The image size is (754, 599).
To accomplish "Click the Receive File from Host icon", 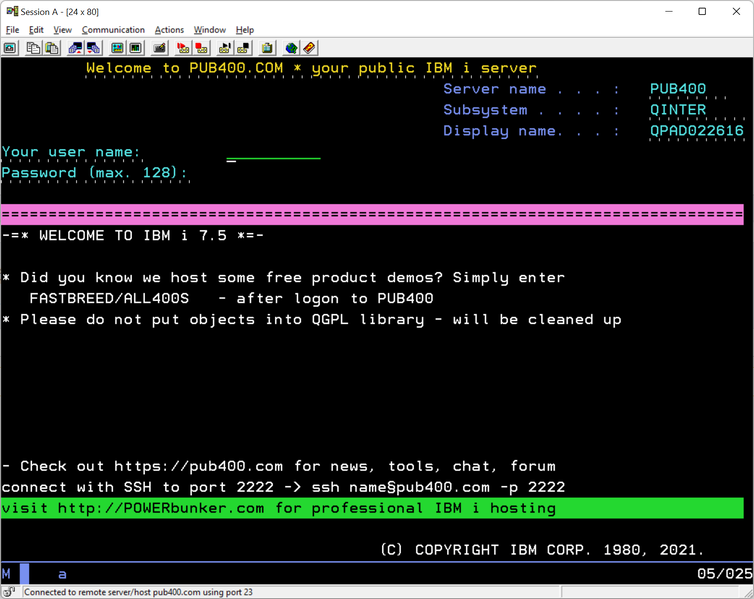I will (93, 48).
